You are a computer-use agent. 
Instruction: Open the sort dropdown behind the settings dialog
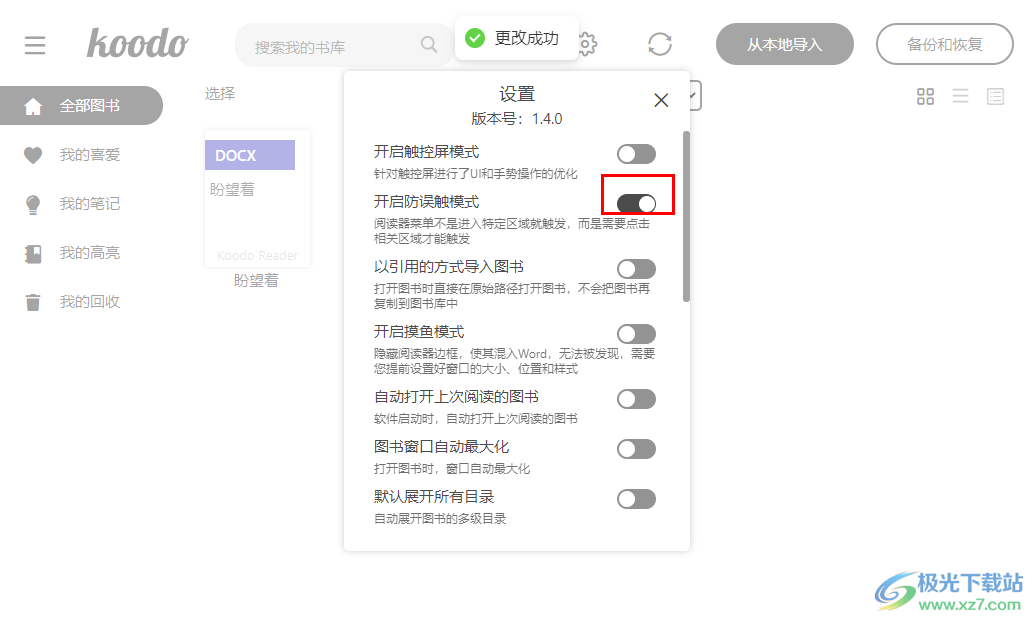coord(695,96)
